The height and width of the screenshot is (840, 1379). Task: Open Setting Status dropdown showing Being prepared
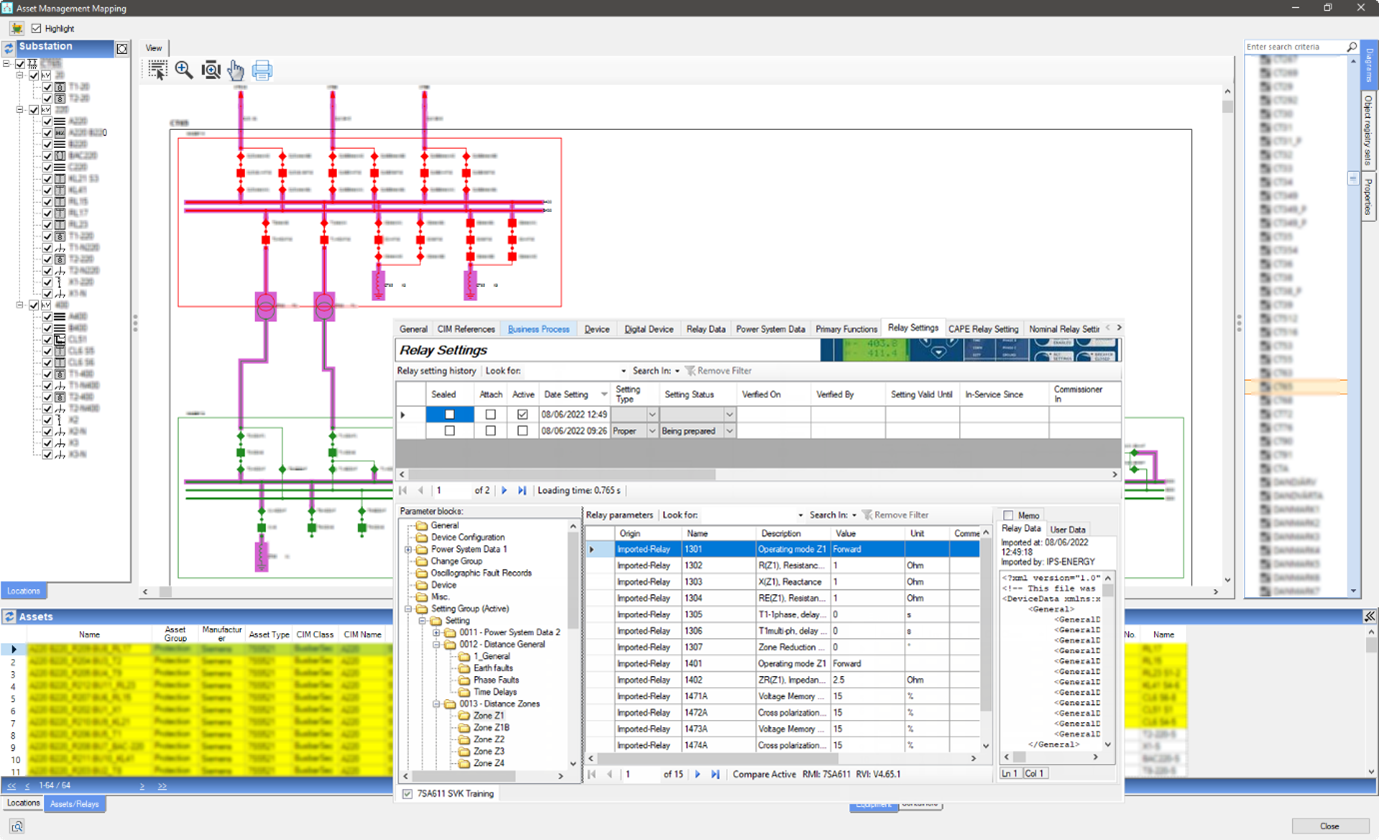(x=730, y=431)
